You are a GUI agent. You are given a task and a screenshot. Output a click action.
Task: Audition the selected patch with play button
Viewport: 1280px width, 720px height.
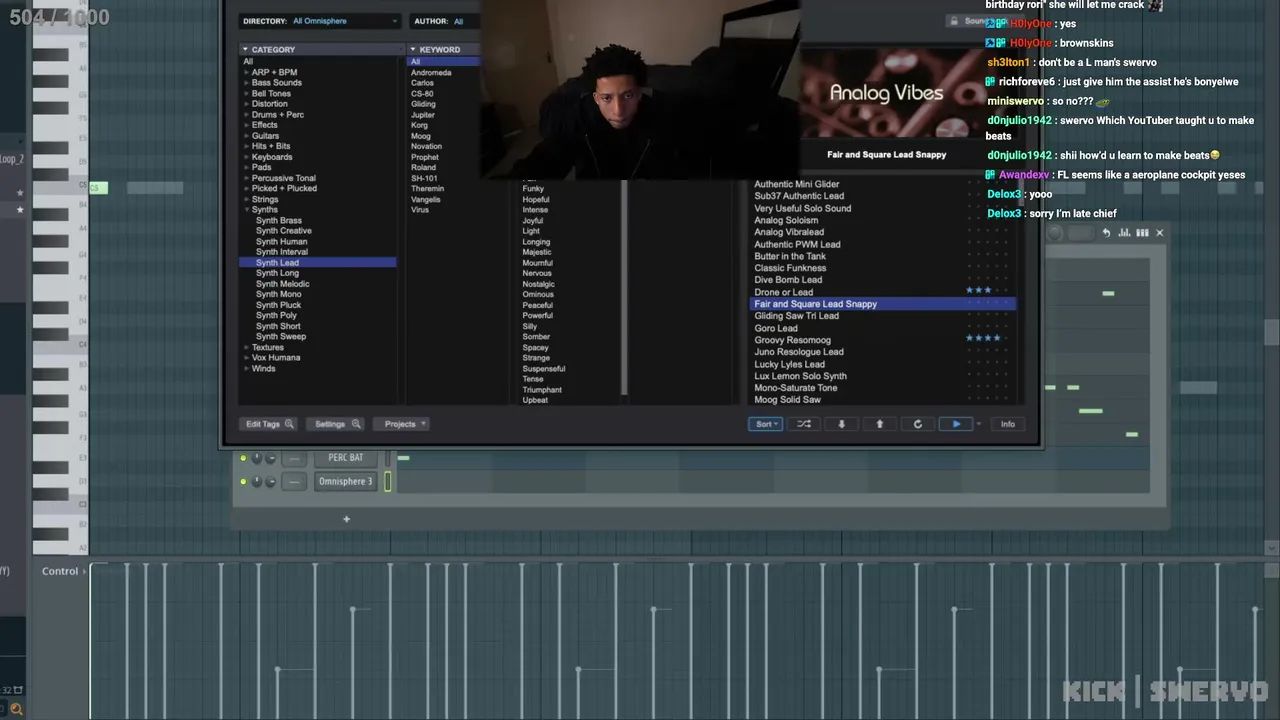956,424
